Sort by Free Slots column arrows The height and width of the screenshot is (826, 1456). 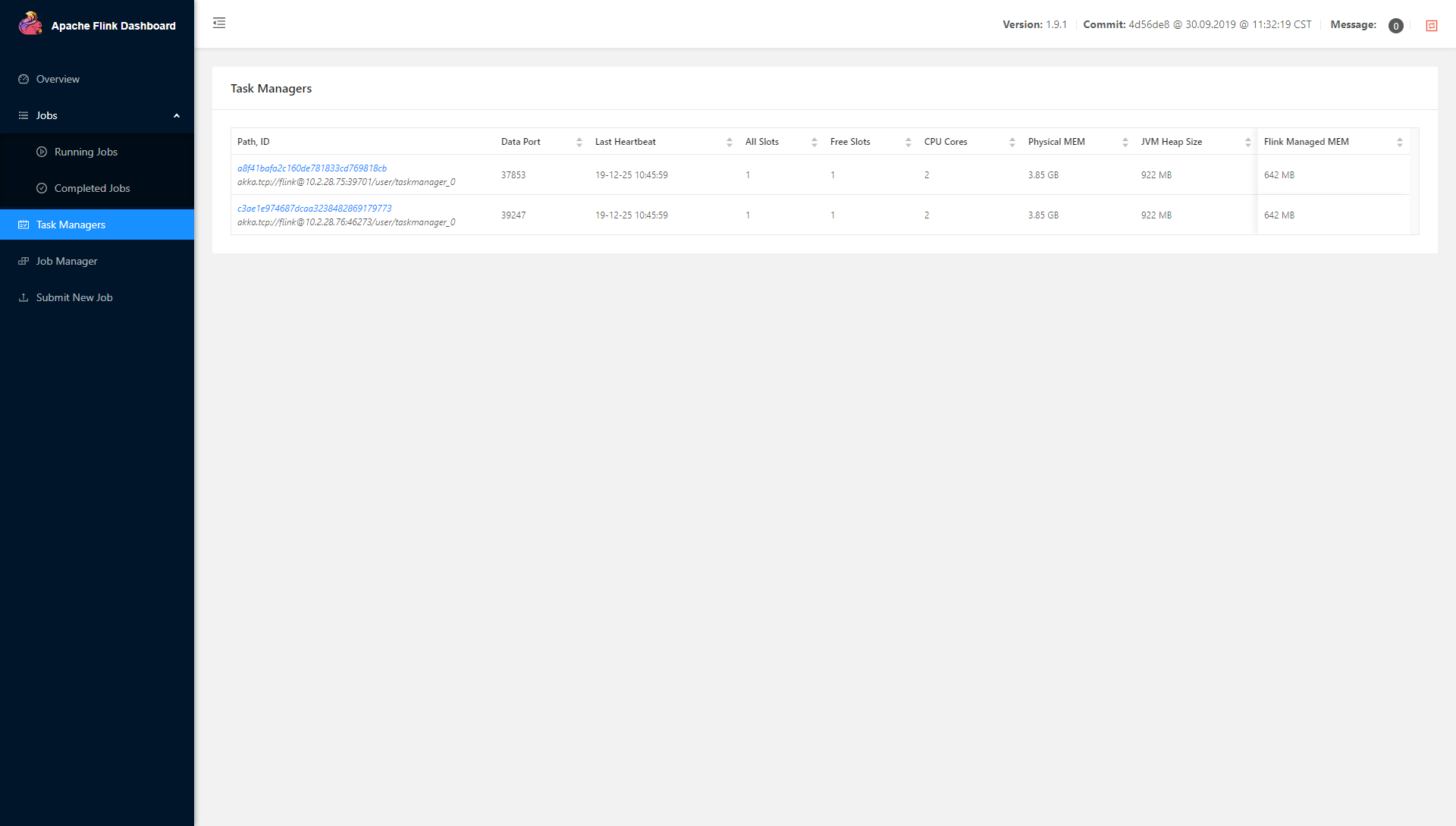pyautogui.click(x=908, y=142)
